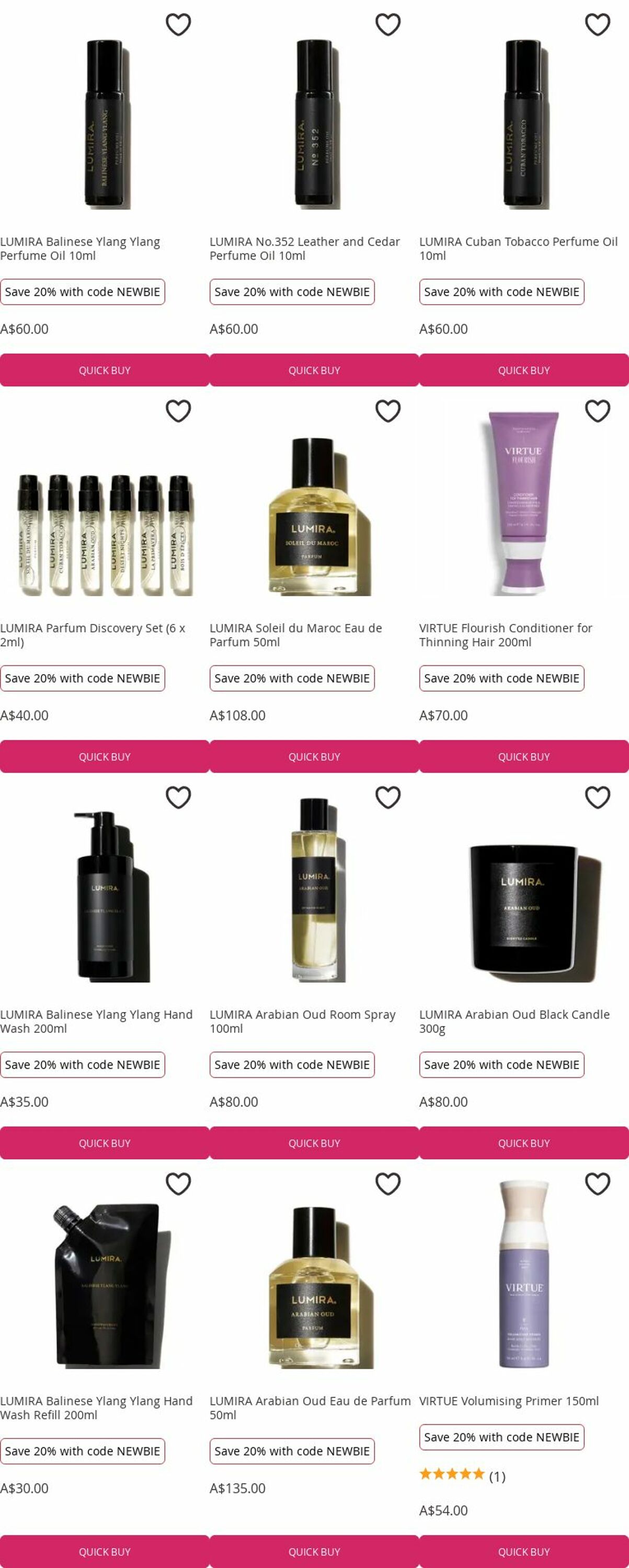Favorite the No.352 Leather and Cedar oil
Viewport: 629px width, 1568px height.
click(x=388, y=25)
